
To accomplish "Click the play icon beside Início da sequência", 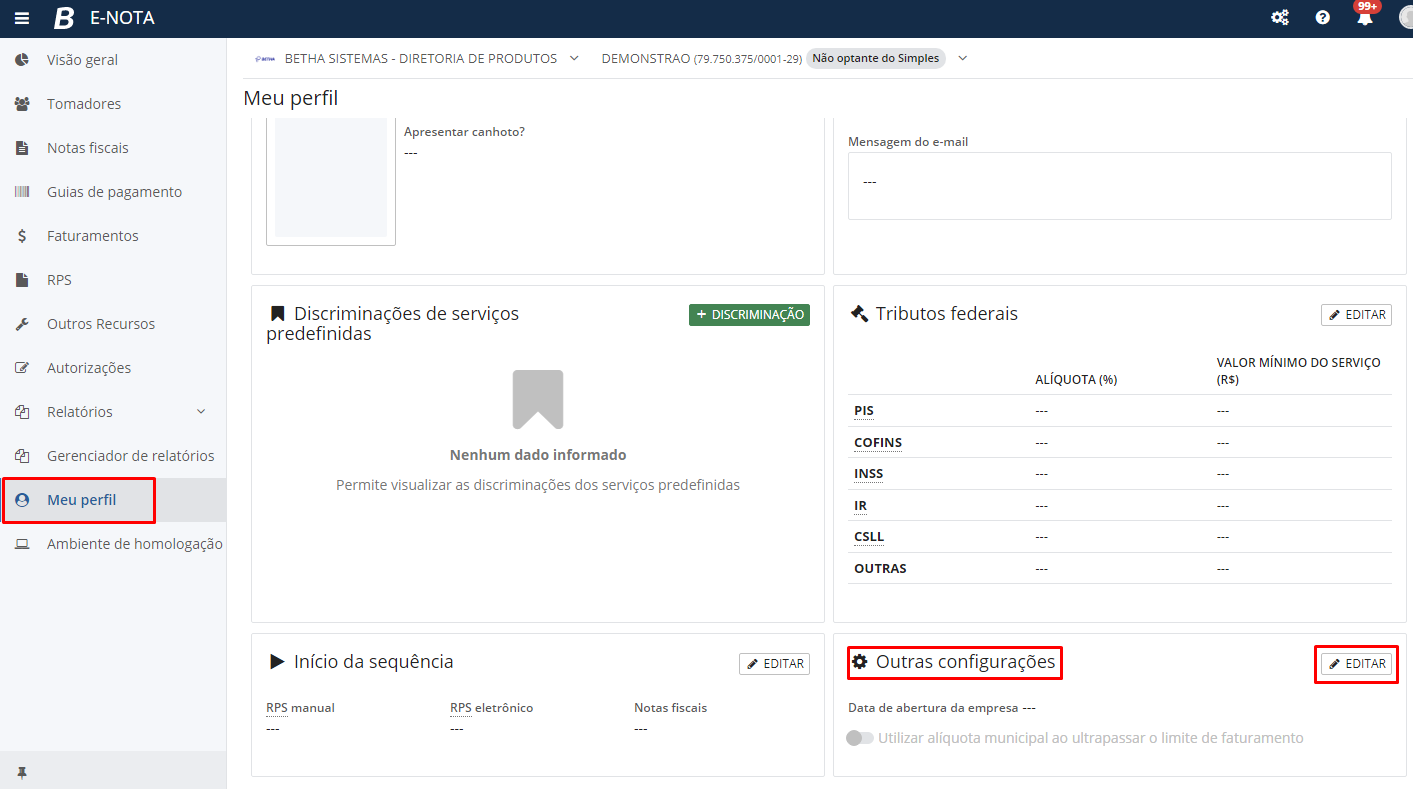I will coord(277,662).
